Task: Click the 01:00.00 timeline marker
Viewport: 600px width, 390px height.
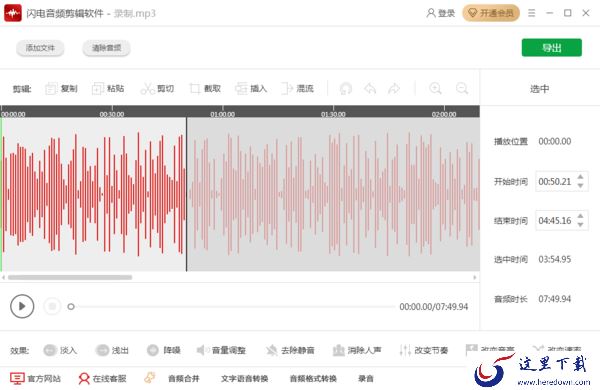Action: click(222, 114)
